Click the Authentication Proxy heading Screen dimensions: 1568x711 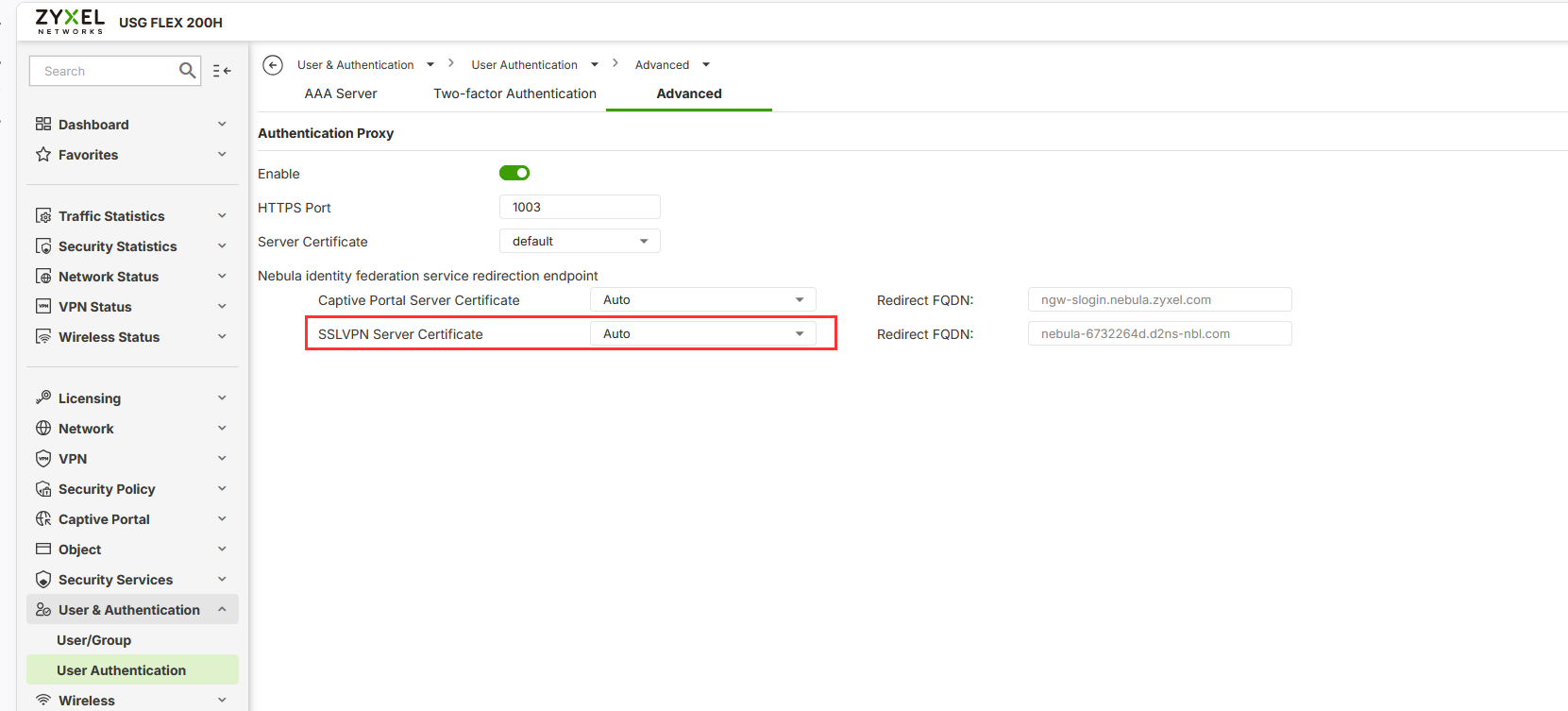click(x=326, y=133)
